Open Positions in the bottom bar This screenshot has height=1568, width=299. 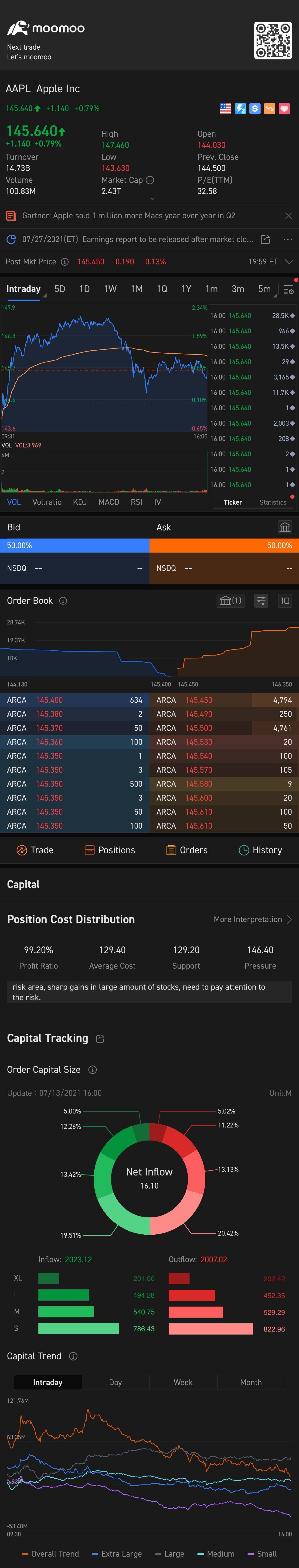[110, 850]
